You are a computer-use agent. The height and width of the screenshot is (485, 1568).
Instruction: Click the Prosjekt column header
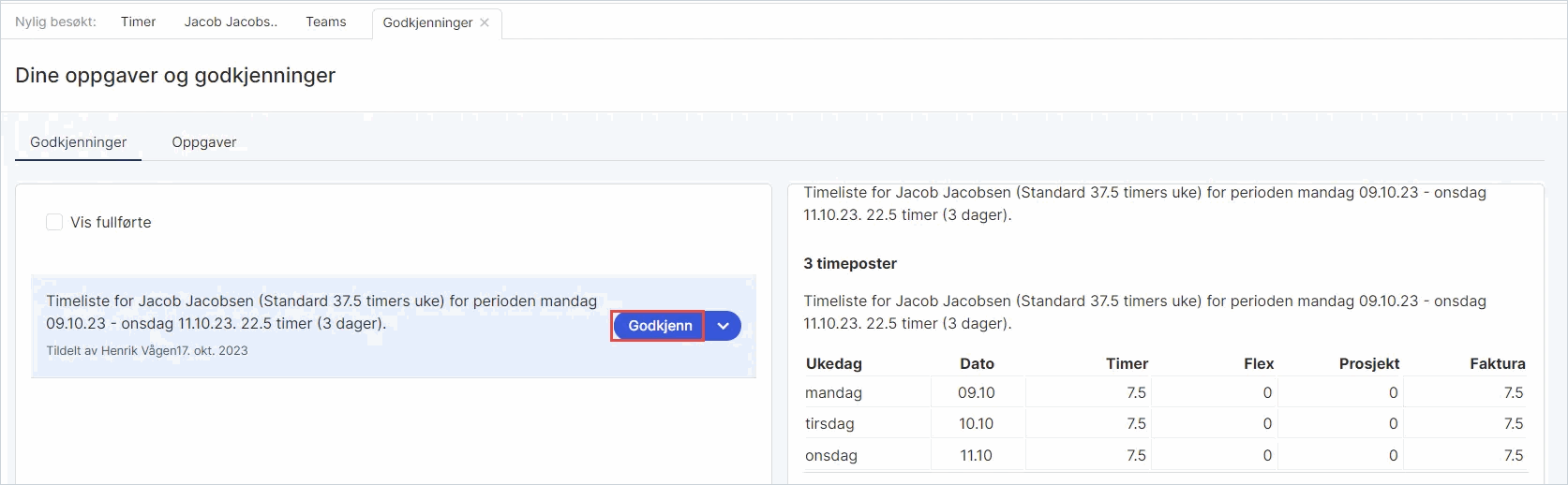pos(1369,363)
